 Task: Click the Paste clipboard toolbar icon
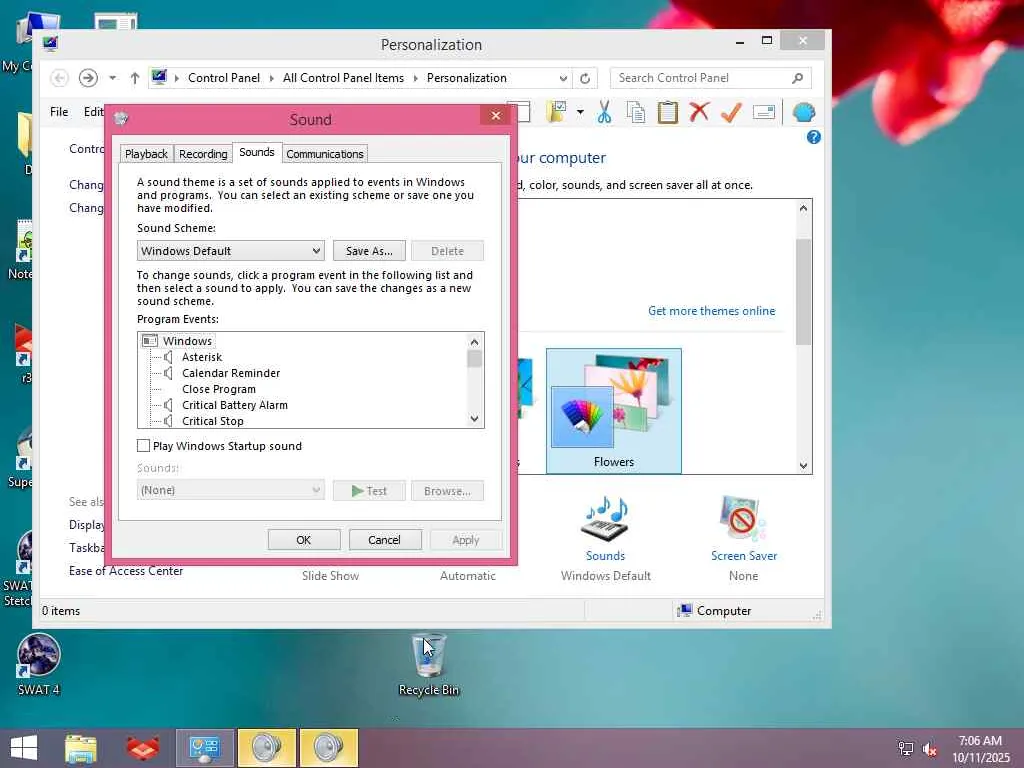pos(667,112)
